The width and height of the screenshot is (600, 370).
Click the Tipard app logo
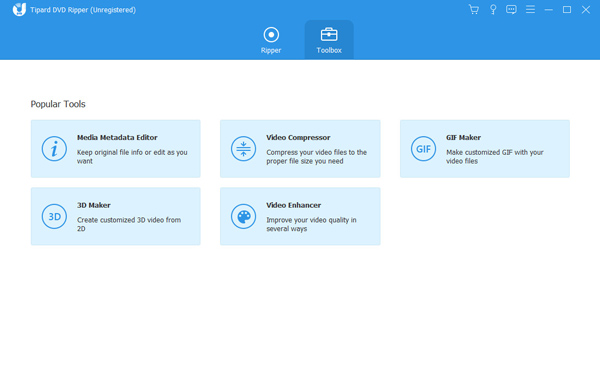19,10
